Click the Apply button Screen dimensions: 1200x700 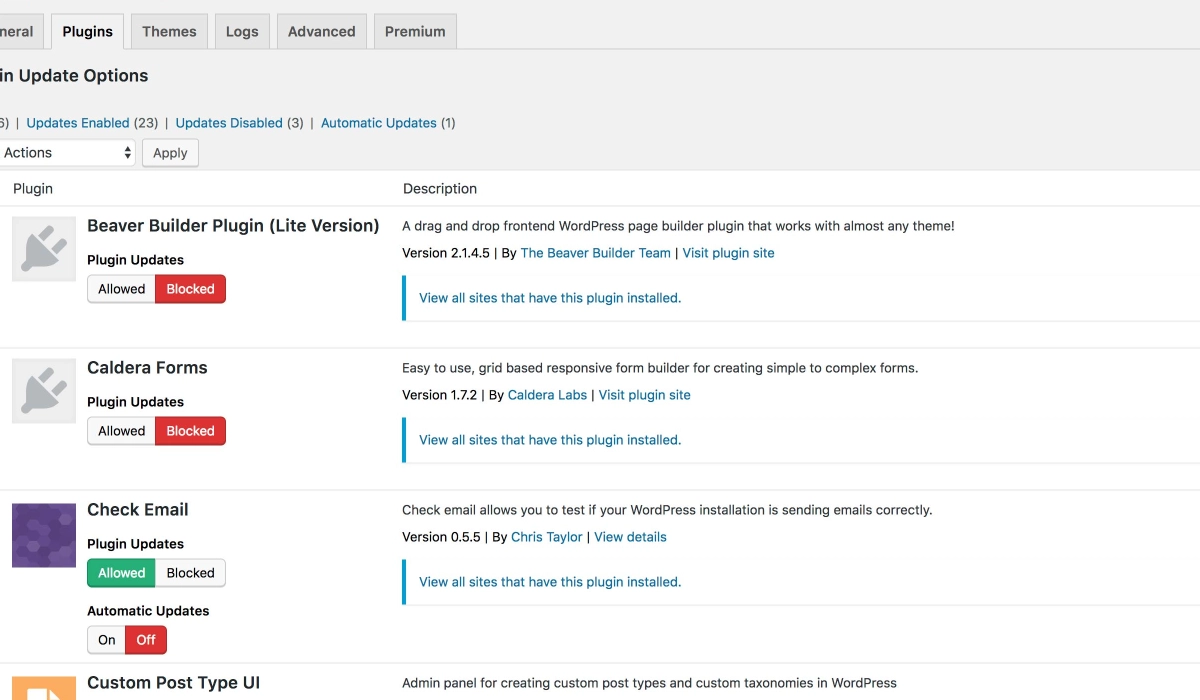170,153
